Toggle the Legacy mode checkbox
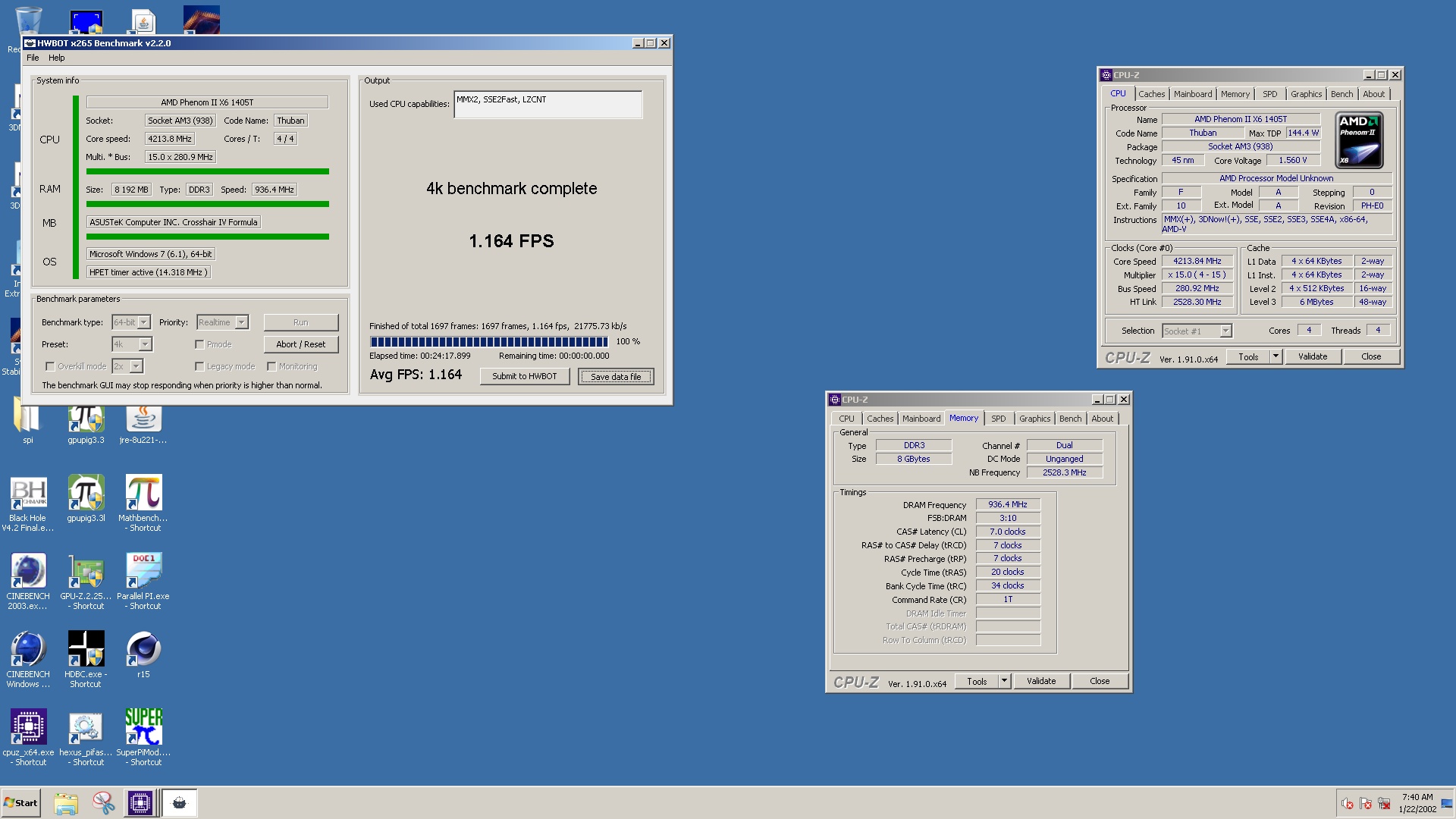 point(199,366)
